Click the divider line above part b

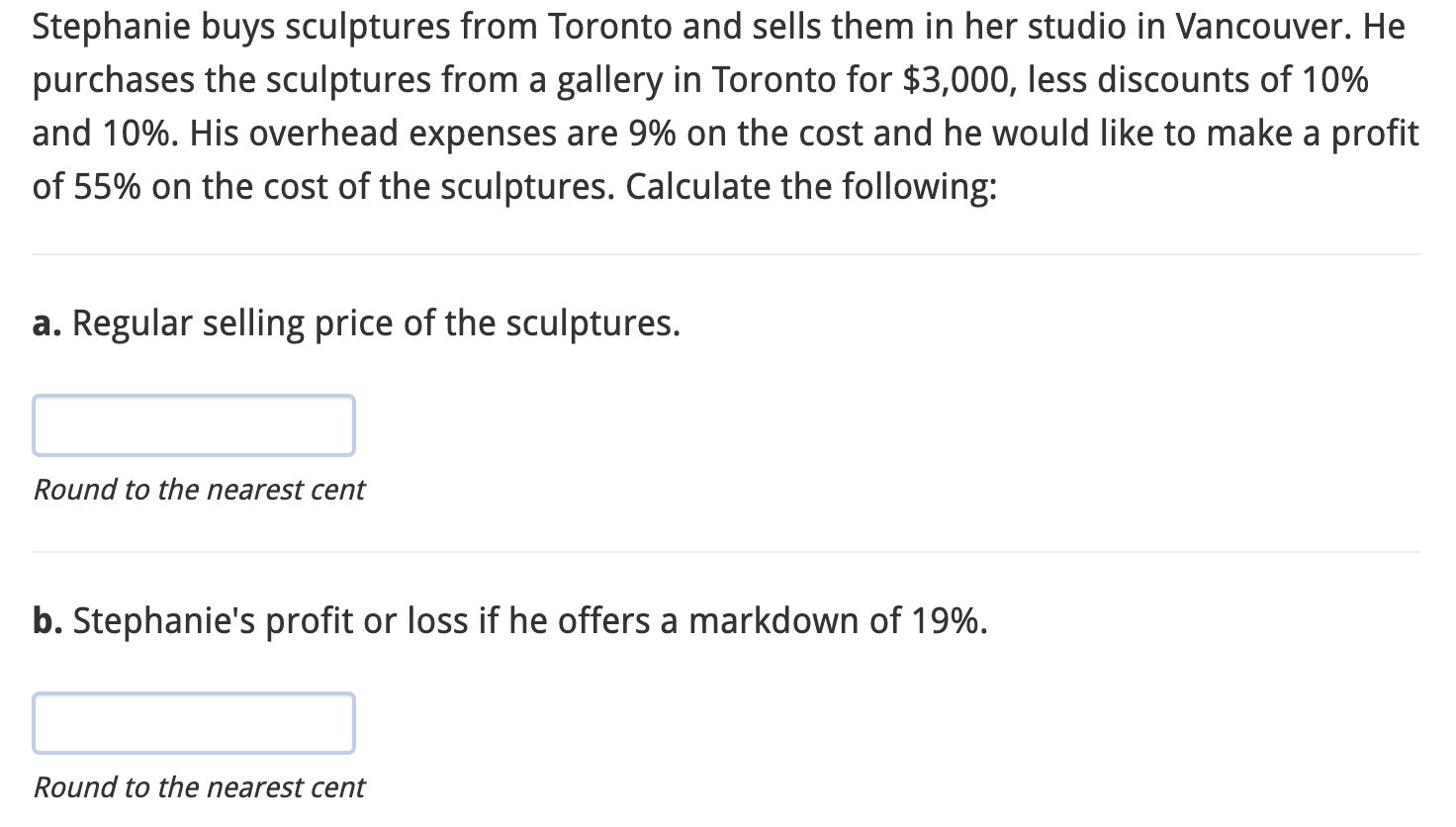point(727,551)
